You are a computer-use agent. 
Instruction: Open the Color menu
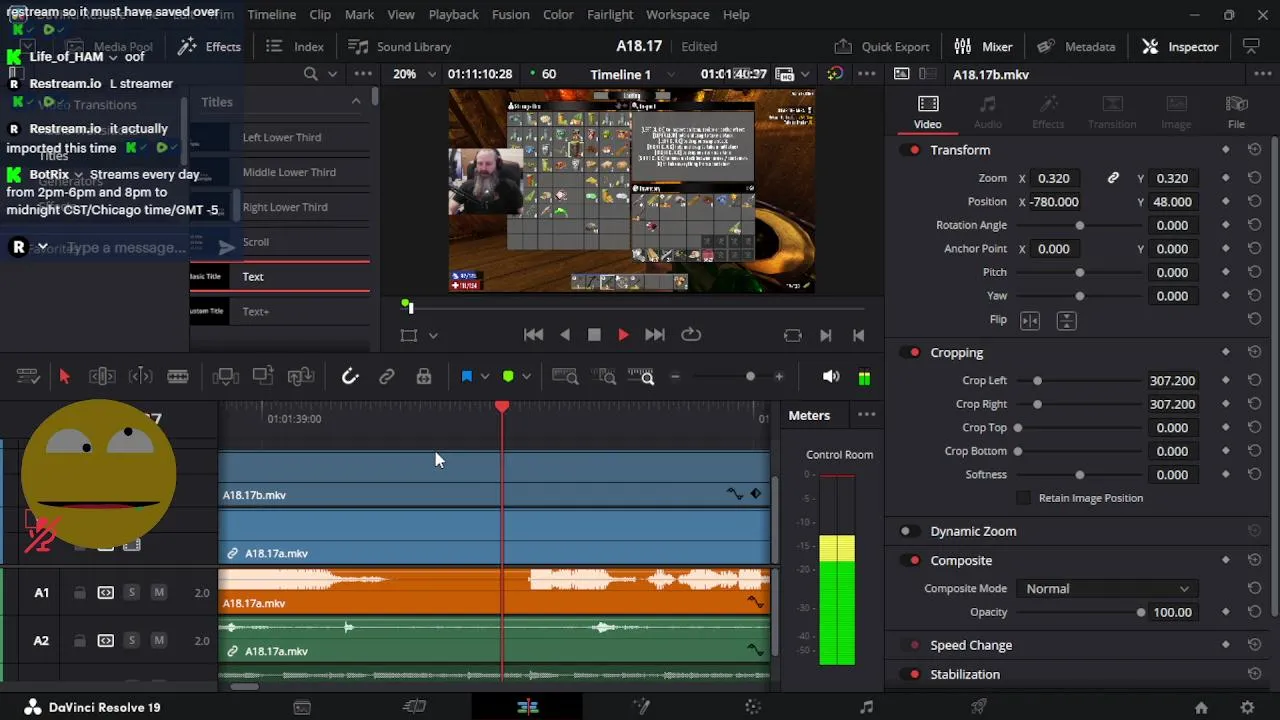click(558, 14)
